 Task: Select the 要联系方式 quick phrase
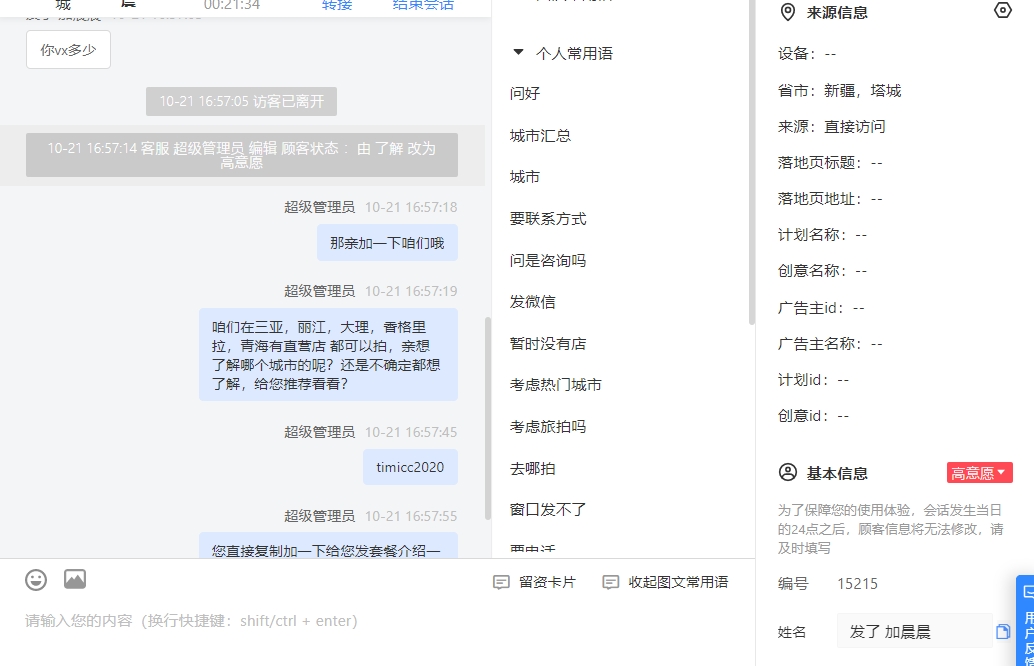click(548, 219)
